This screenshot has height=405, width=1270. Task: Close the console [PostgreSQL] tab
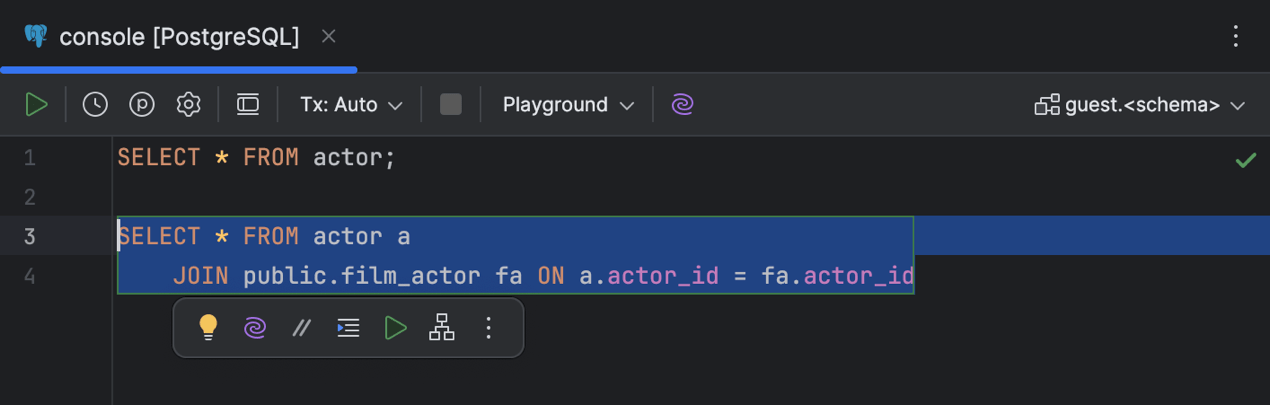point(328,37)
